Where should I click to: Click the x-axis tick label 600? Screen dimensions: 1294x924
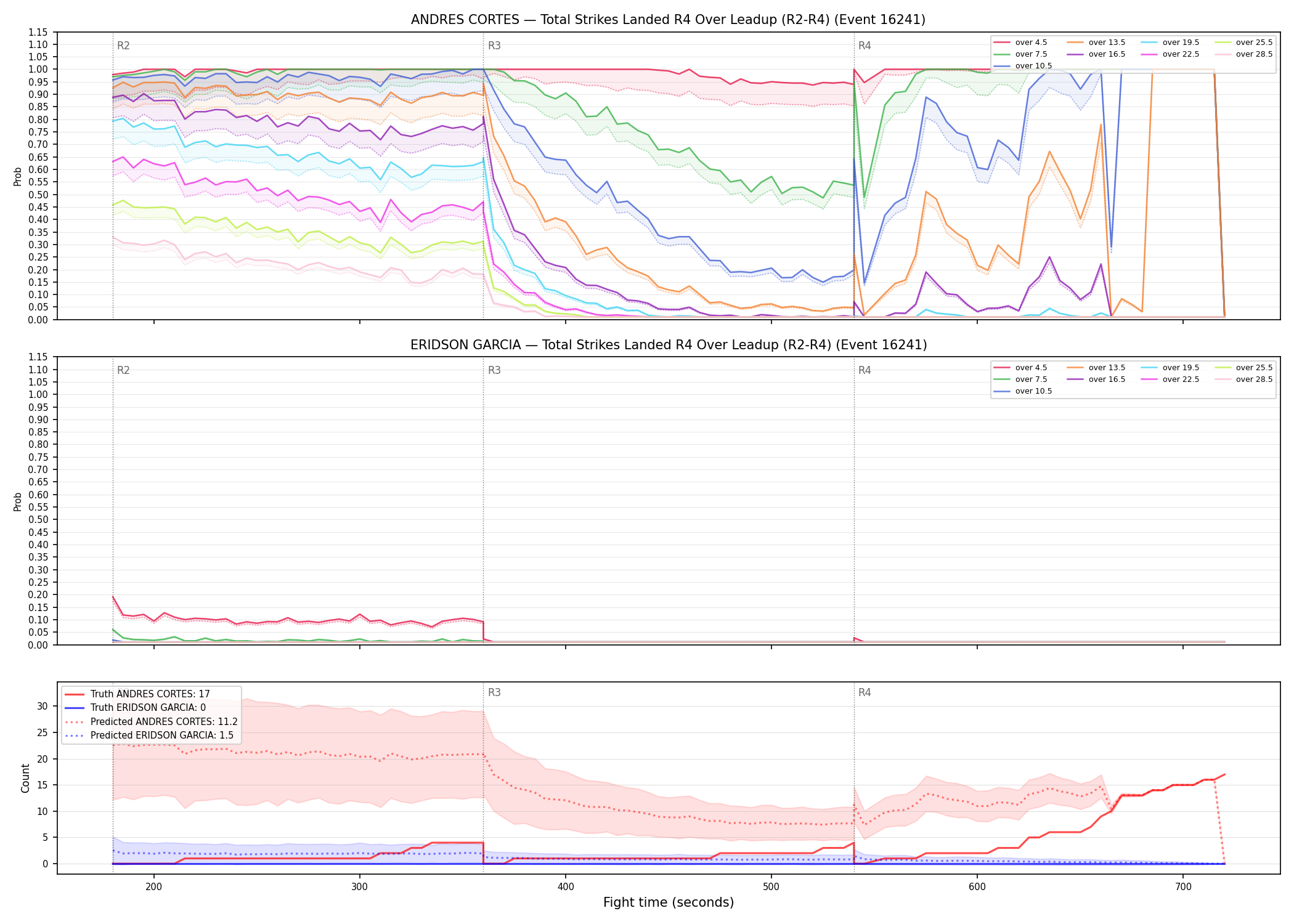[x=977, y=886]
